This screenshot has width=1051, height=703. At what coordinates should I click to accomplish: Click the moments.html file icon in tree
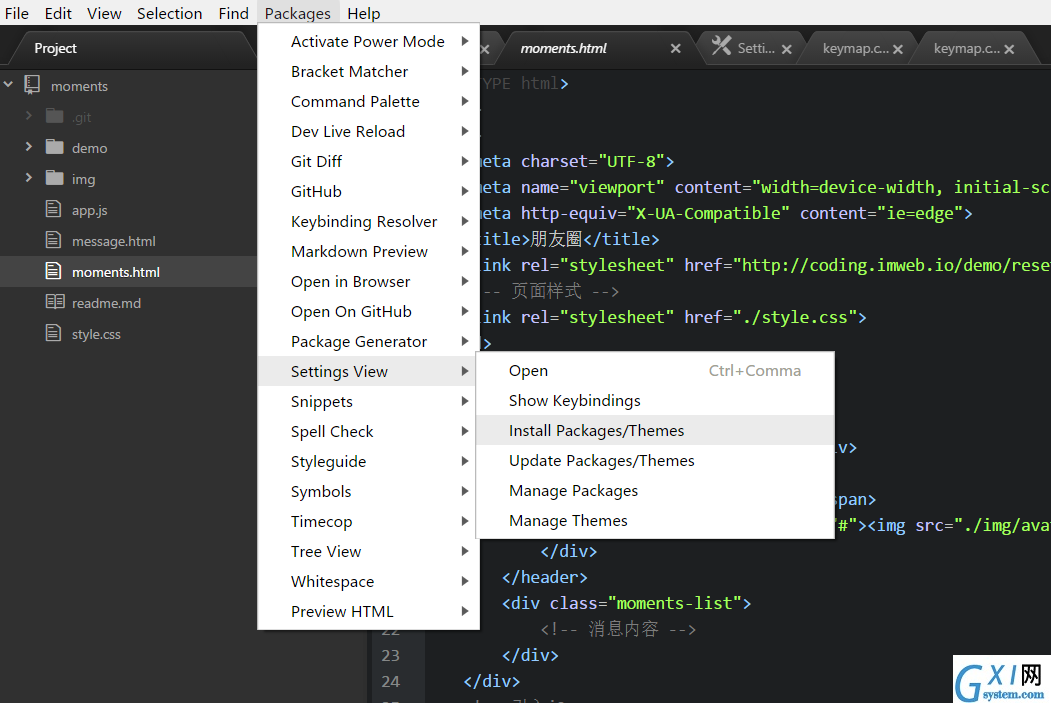[x=54, y=271]
